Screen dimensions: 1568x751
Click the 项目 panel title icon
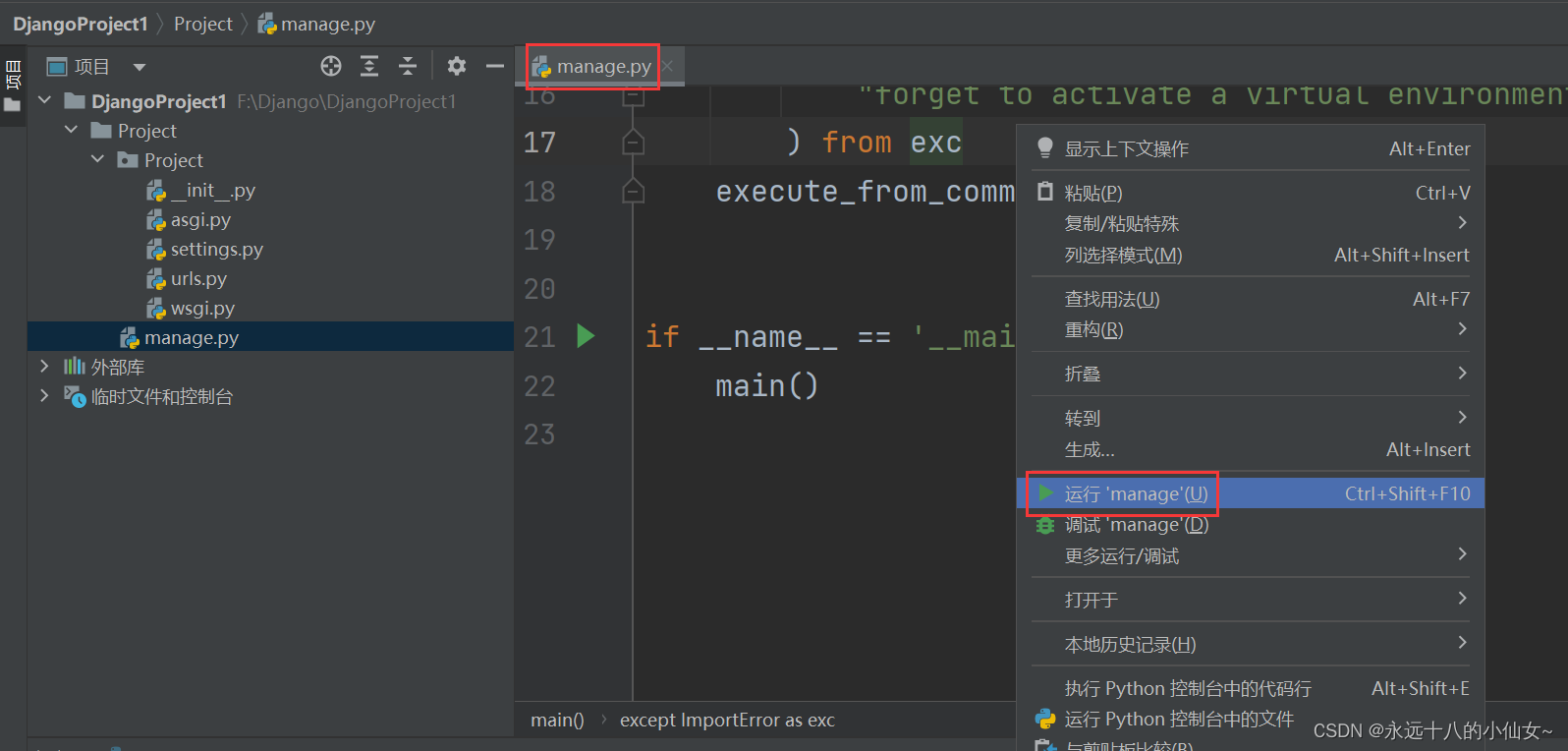(57, 66)
